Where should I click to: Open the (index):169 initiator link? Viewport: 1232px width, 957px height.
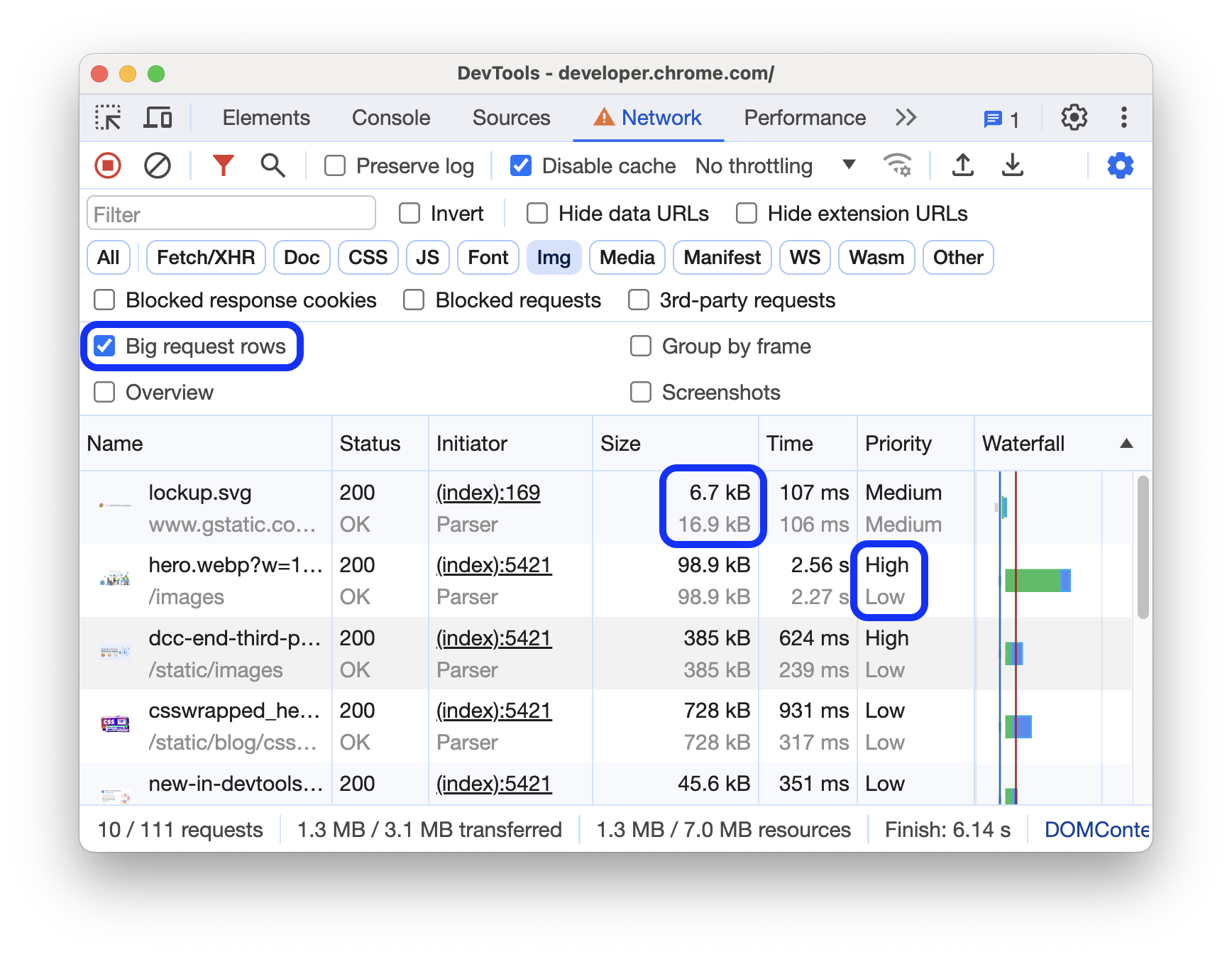[488, 493]
